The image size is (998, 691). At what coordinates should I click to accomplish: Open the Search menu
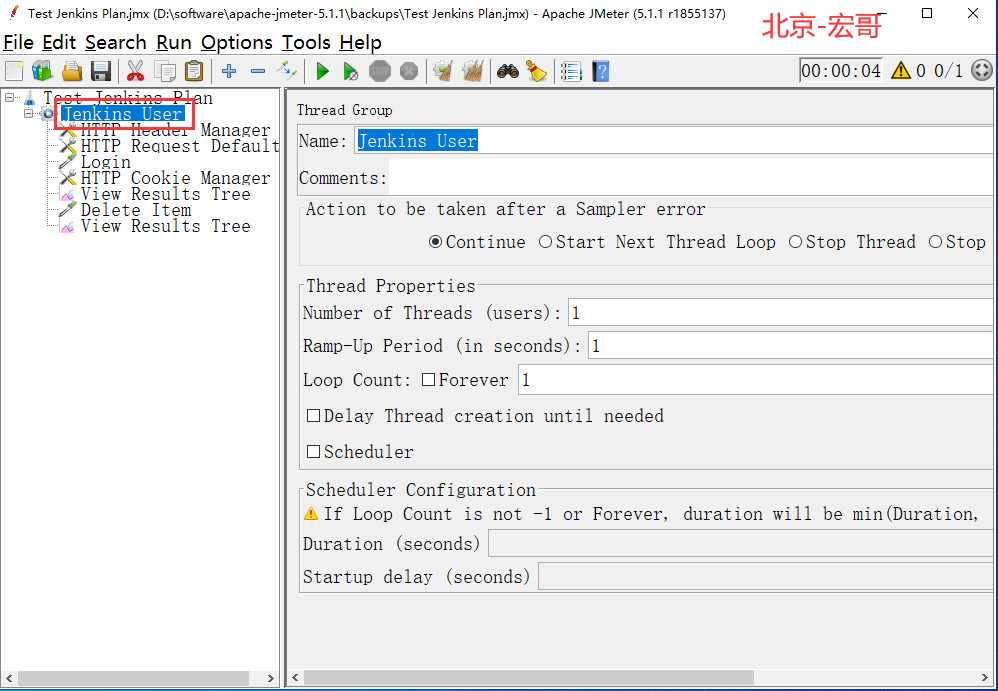tap(116, 43)
